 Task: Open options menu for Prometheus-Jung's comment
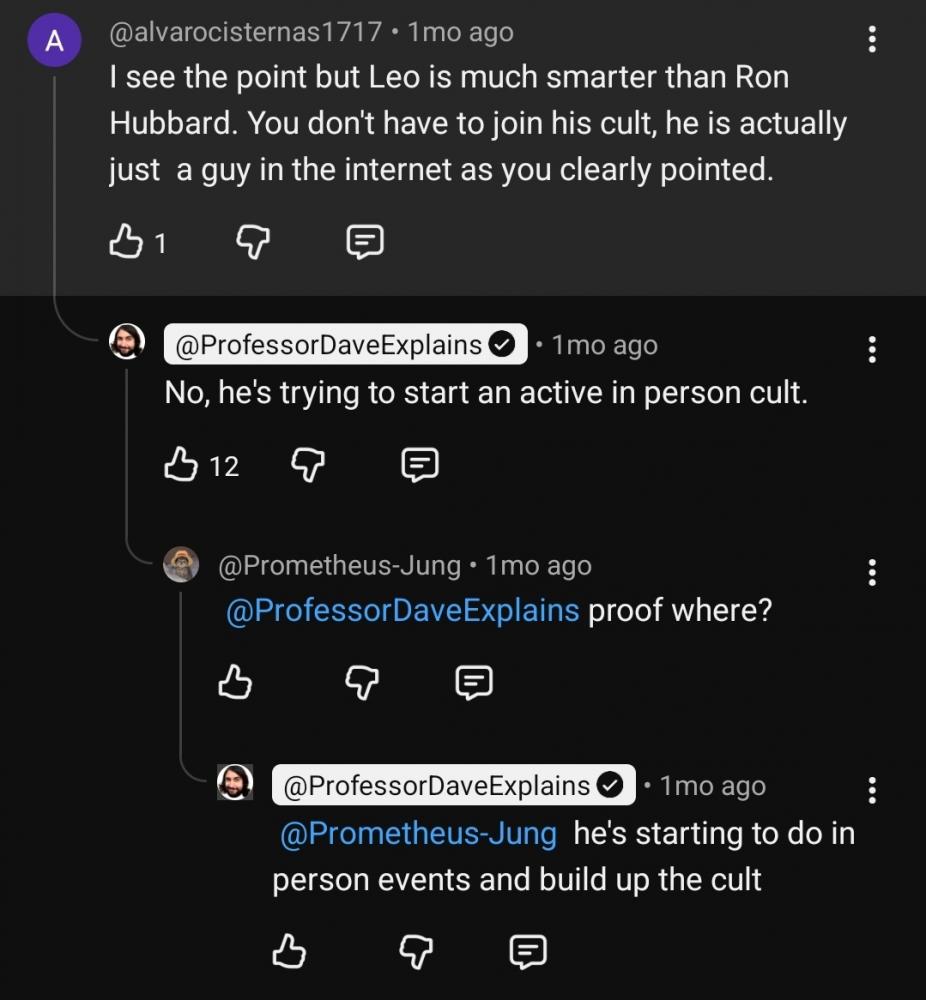[872, 572]
